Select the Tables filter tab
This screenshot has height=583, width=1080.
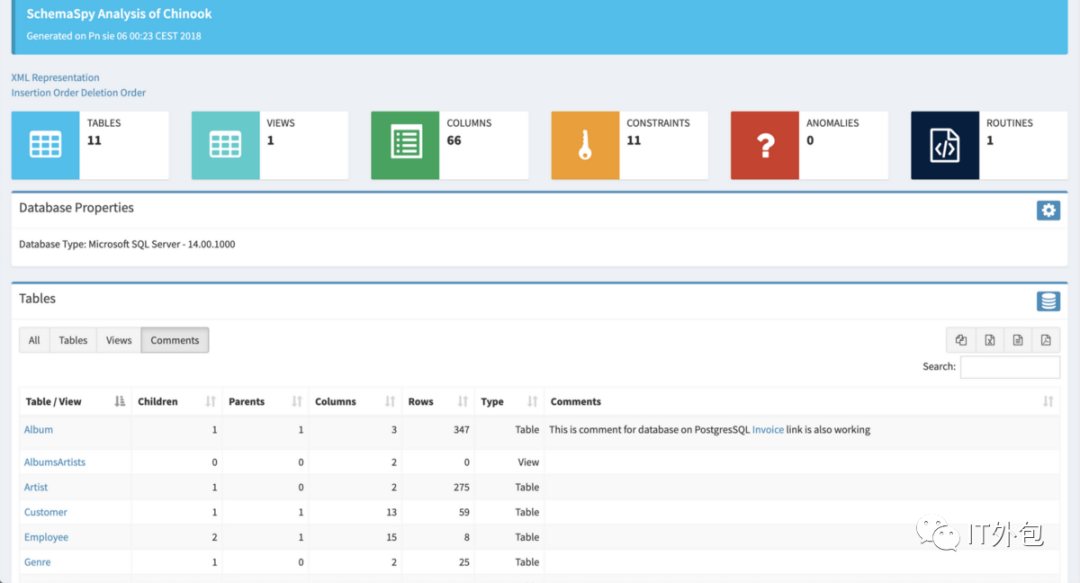(73, 340)
